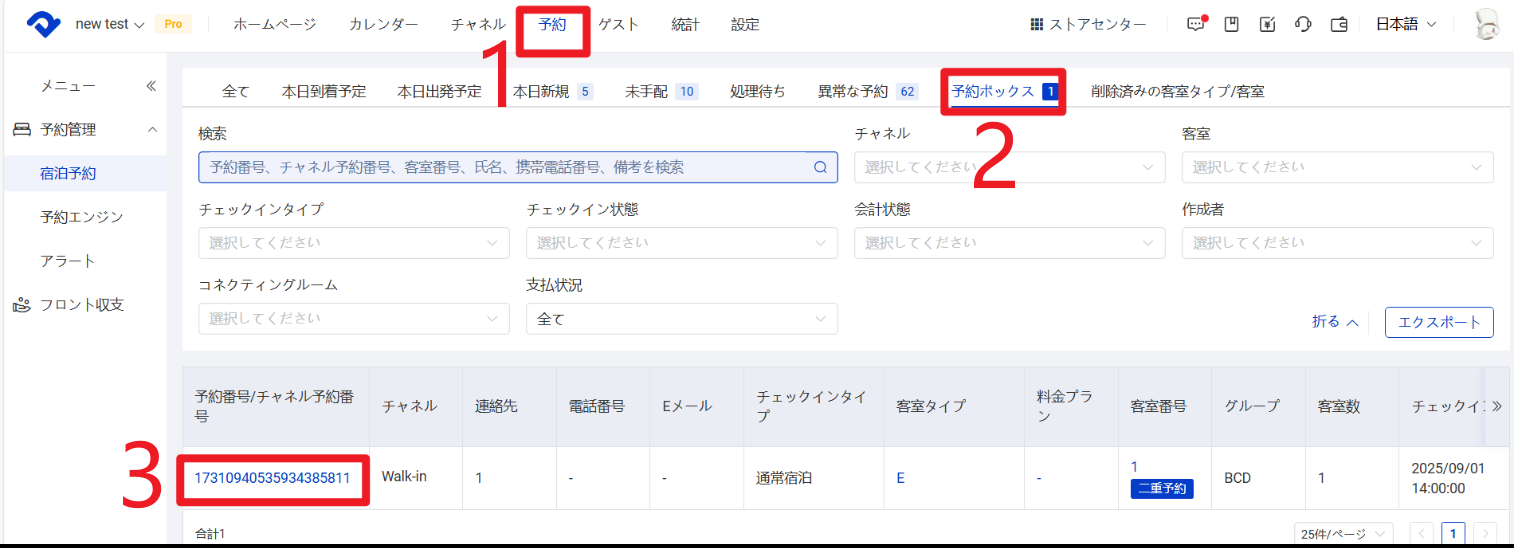Click the magnifier icon in search box
This screenshot has width=1514, height=548.
tap(820, 167)
